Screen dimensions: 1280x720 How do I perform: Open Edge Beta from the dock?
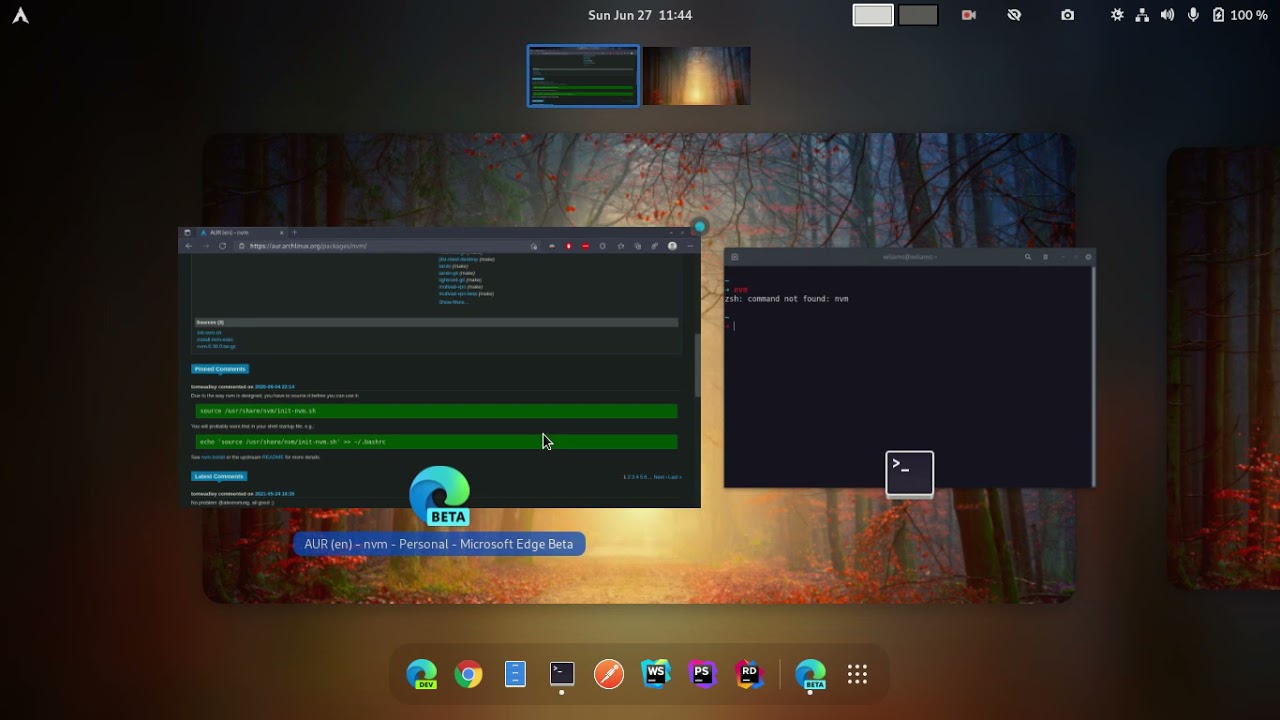(x=810, y=675)
